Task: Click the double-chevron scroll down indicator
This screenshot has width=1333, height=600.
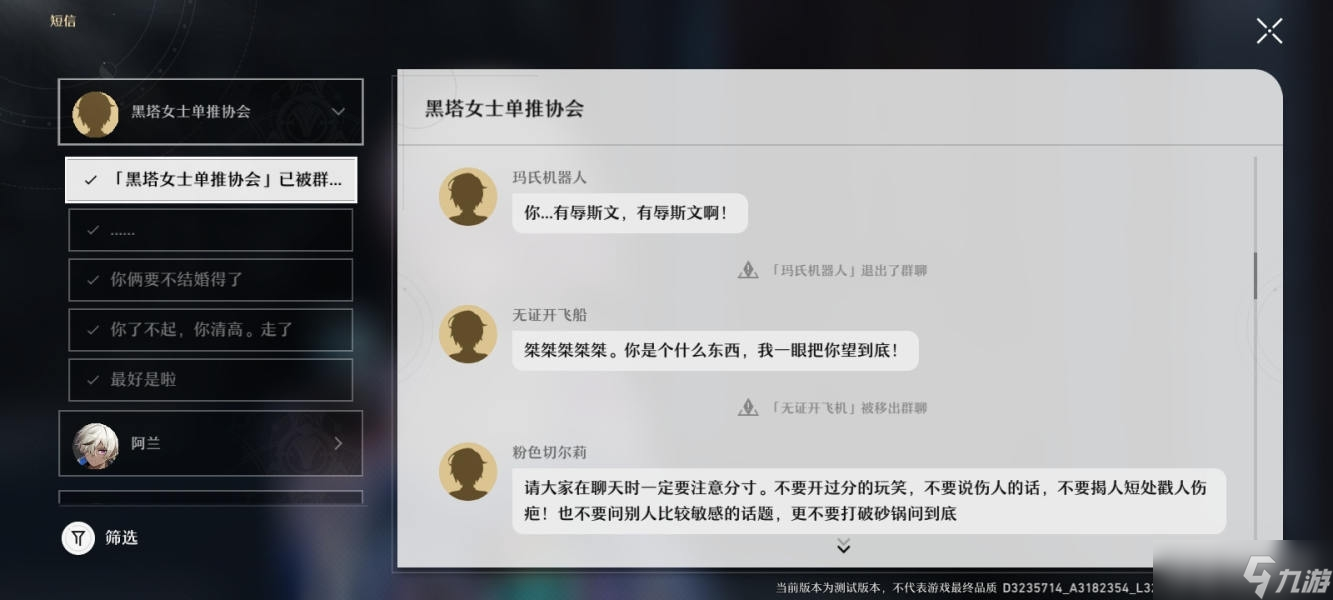Action: coord(843,546)
